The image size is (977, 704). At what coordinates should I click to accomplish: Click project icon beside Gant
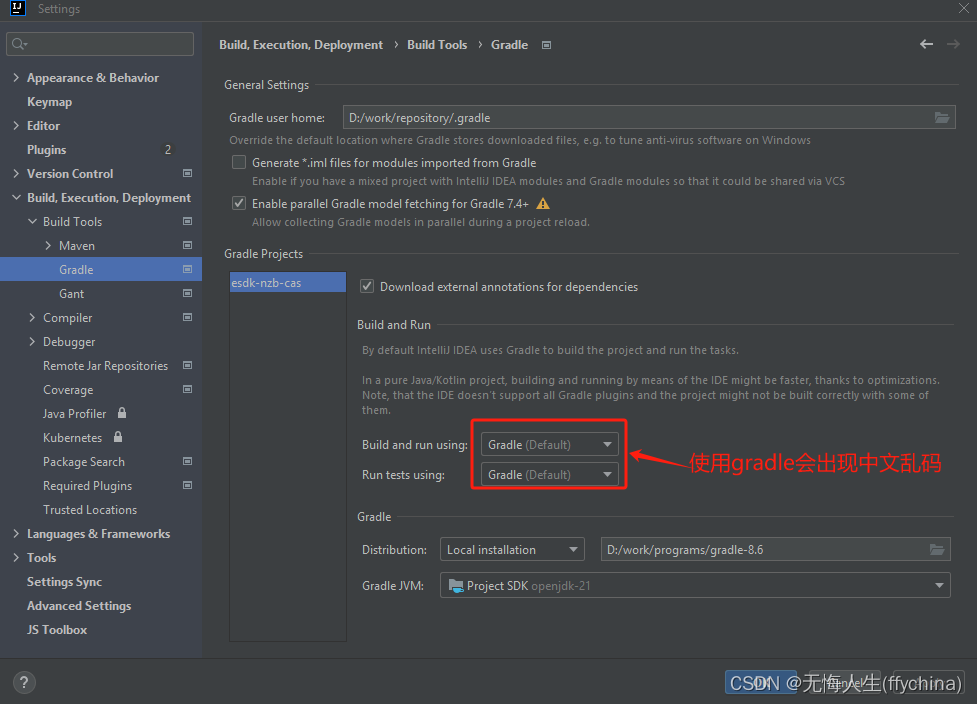[x=187, y=293]
